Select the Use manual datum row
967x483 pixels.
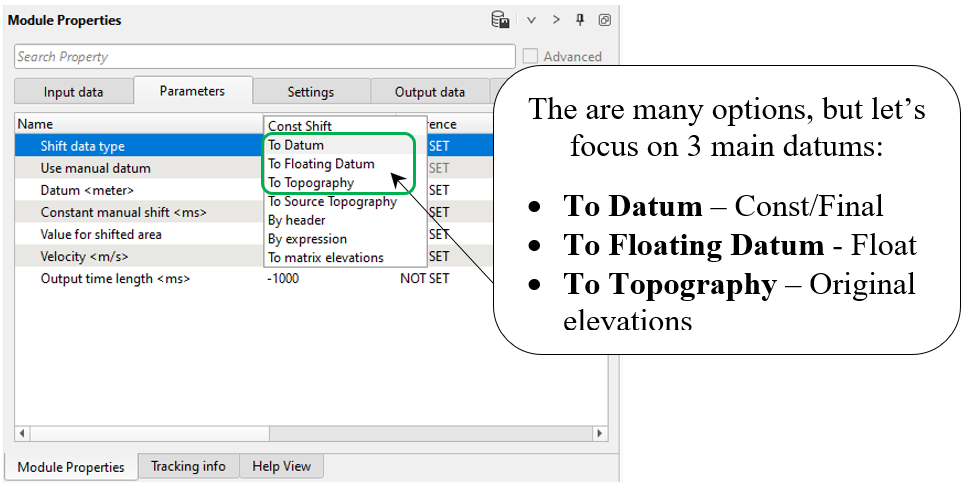pos(140,168)
